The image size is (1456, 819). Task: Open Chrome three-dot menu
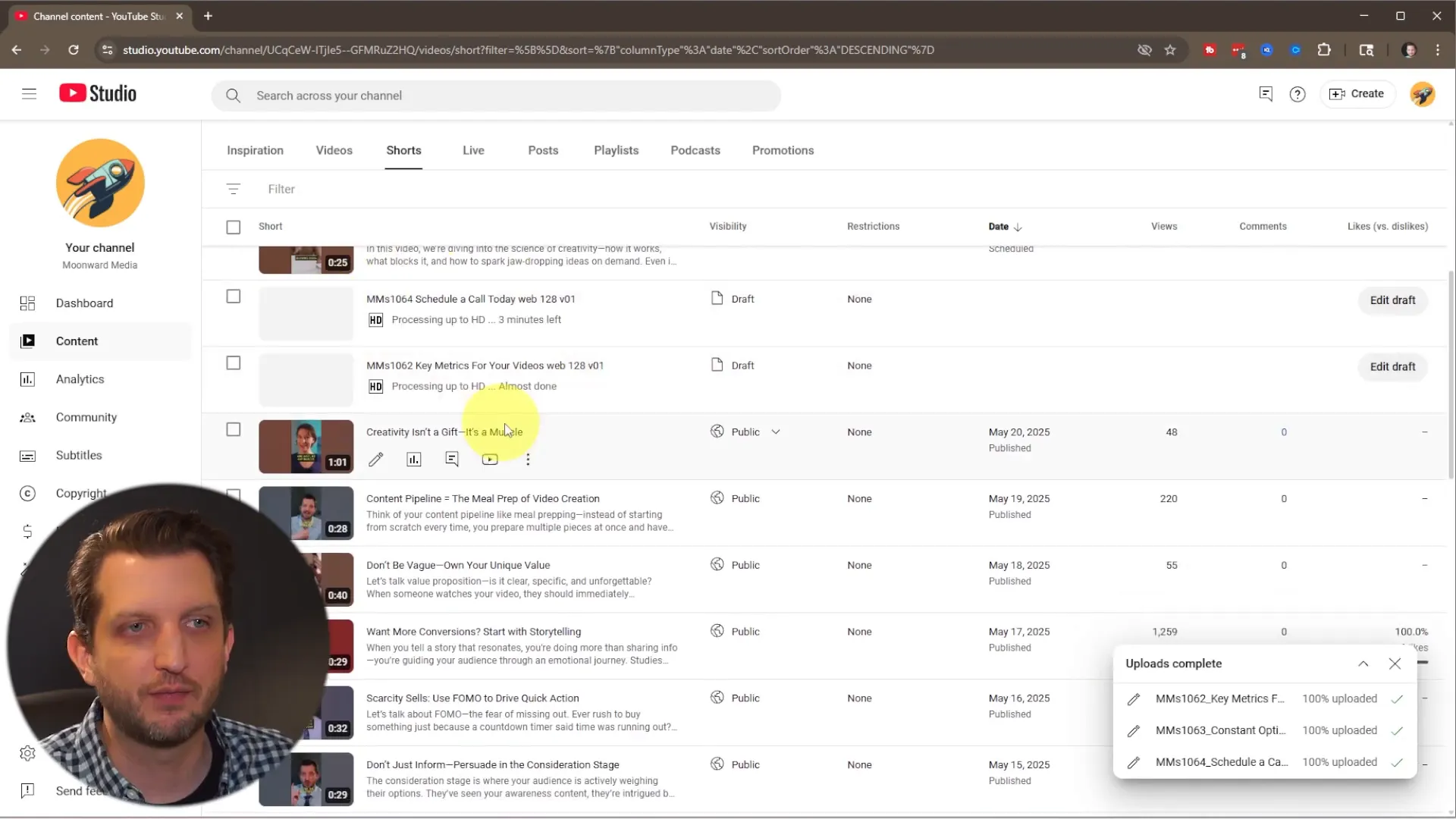click(x=1438, y=50)
